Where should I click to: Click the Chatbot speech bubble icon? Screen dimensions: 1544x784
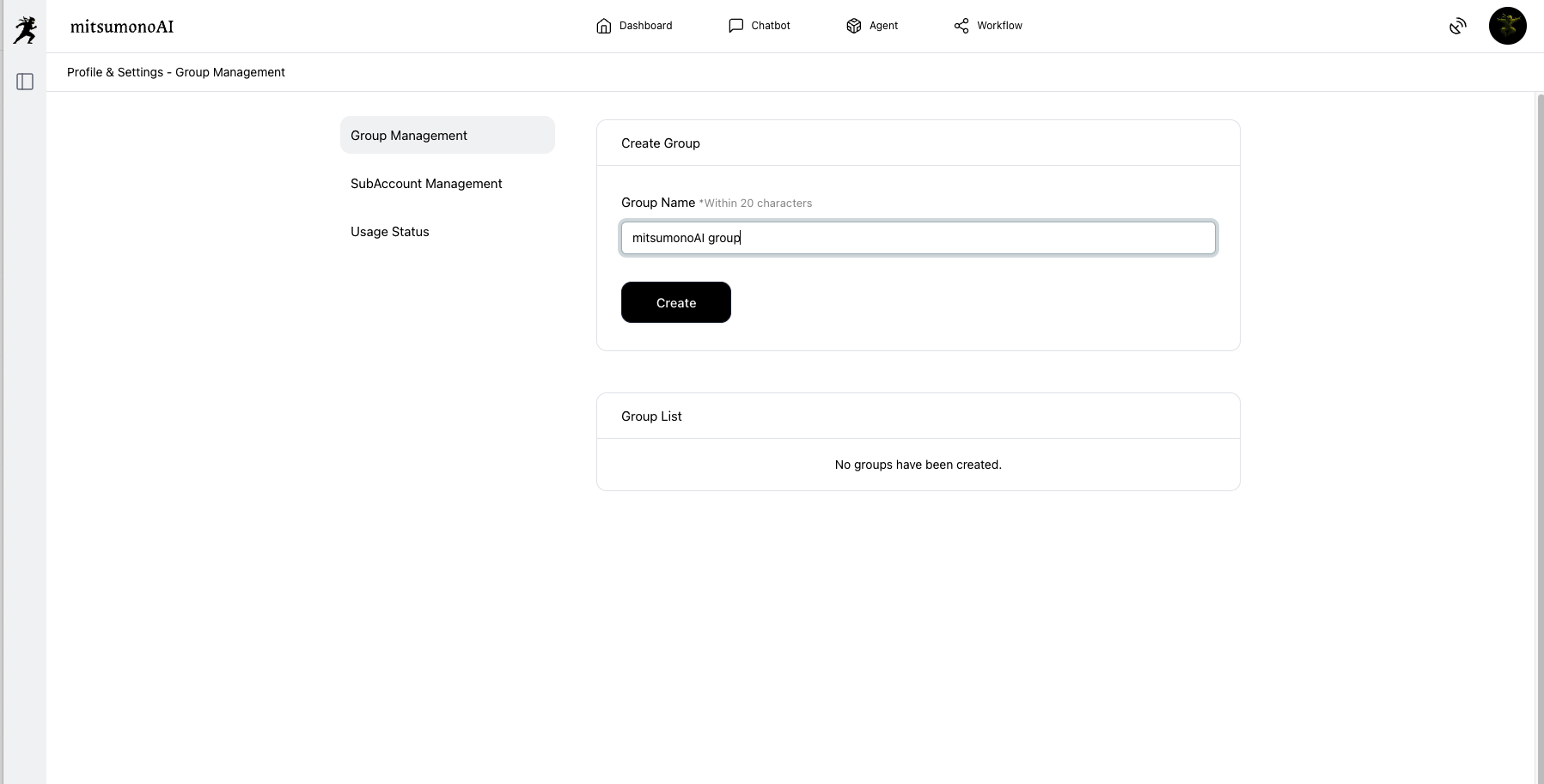735,26
